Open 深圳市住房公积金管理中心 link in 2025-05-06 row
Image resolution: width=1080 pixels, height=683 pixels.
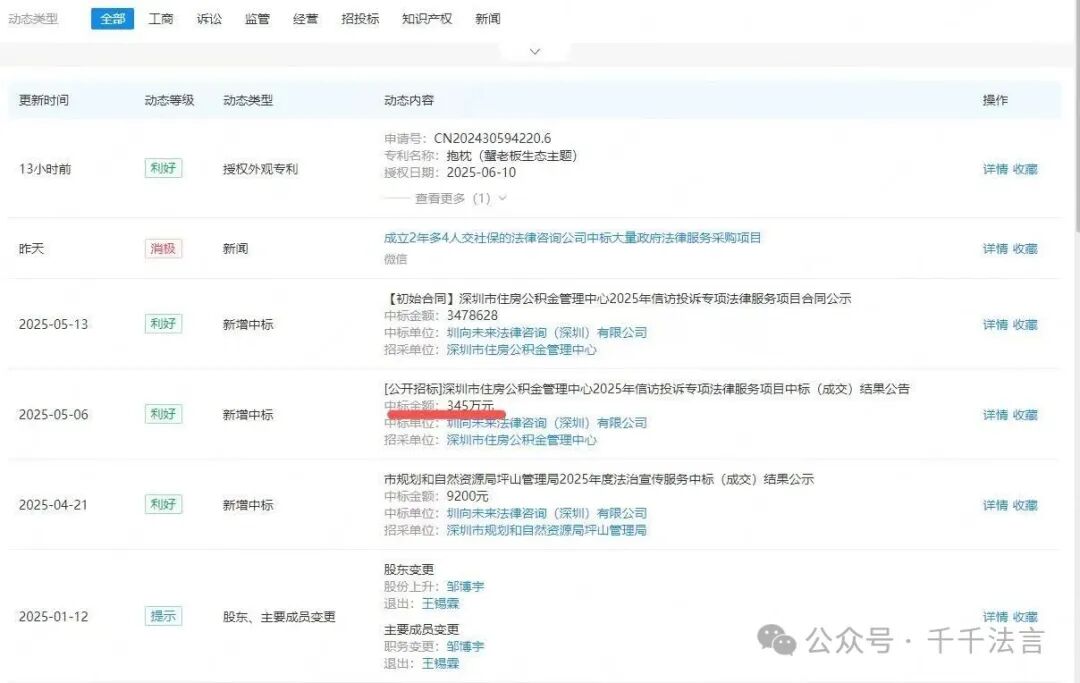coord(521,440)
